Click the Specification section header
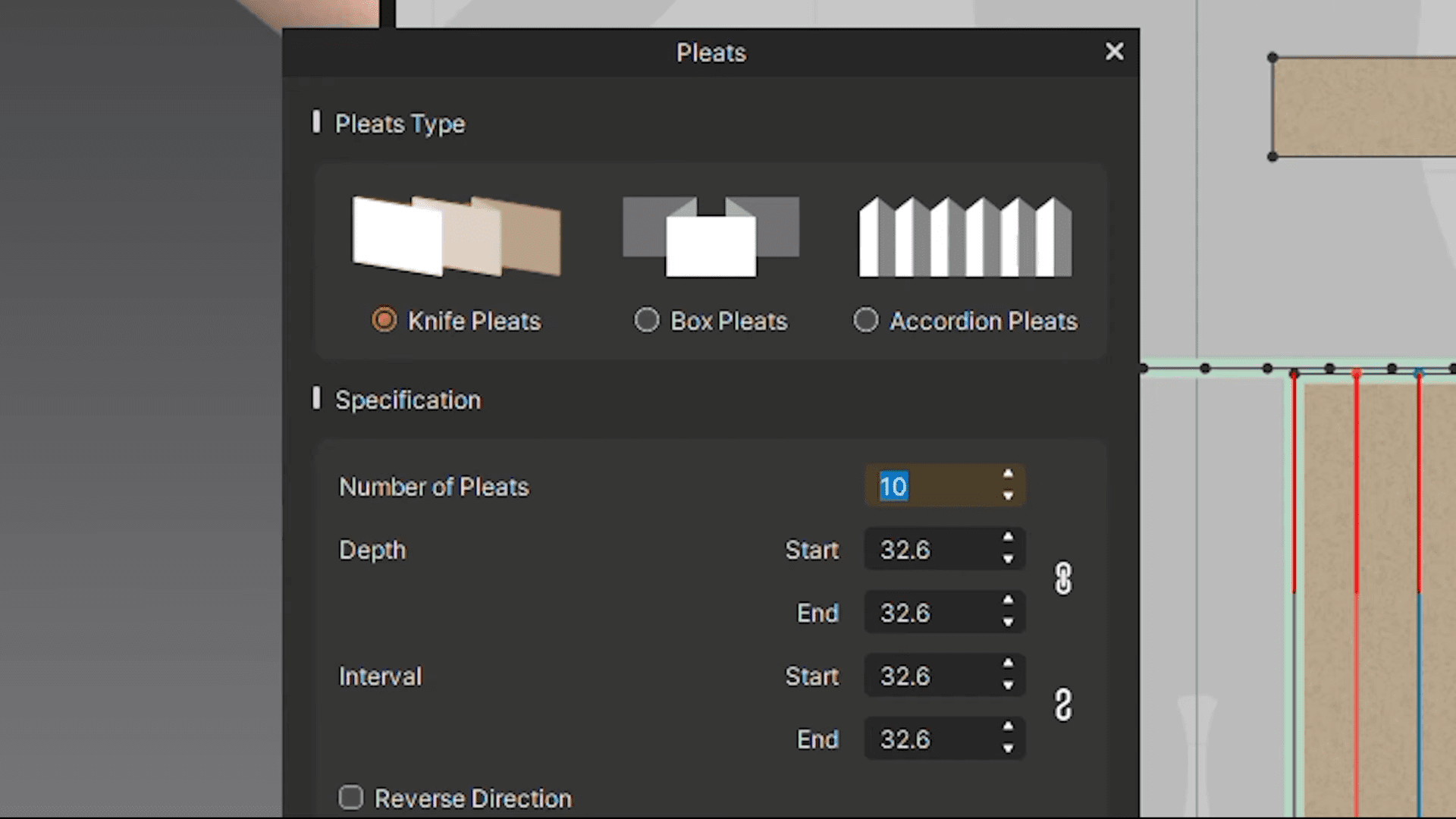 [408, 400]
